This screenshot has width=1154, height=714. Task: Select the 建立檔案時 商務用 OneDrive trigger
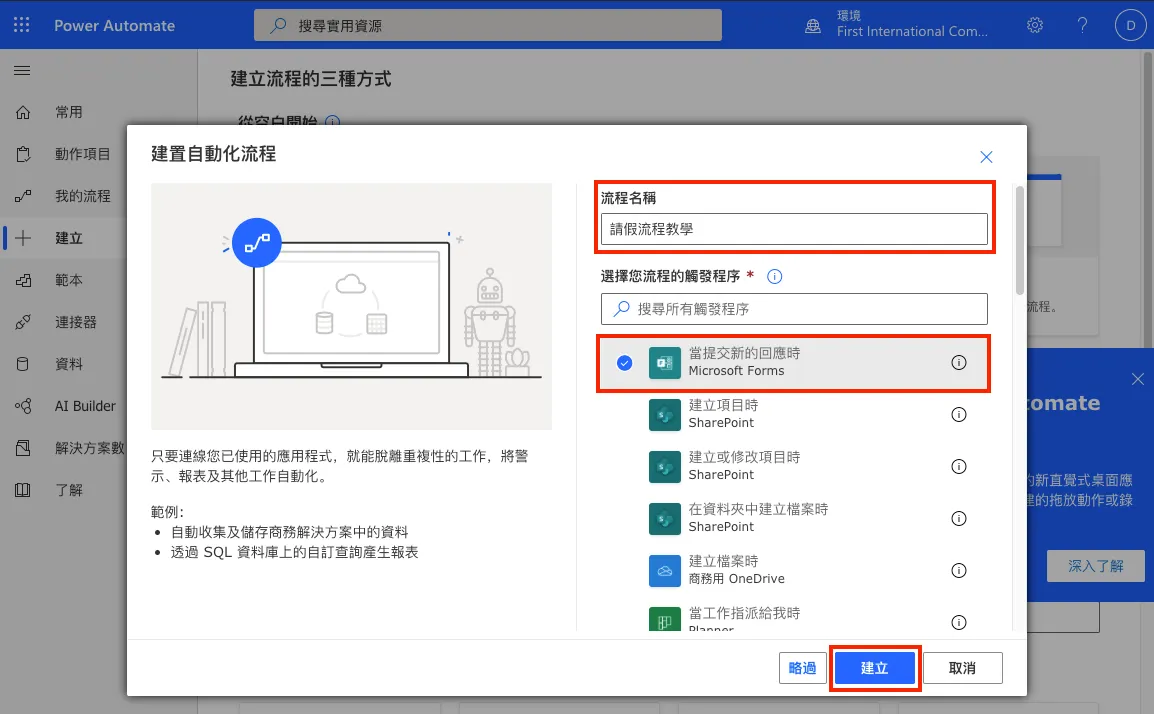tap(793, 570)
